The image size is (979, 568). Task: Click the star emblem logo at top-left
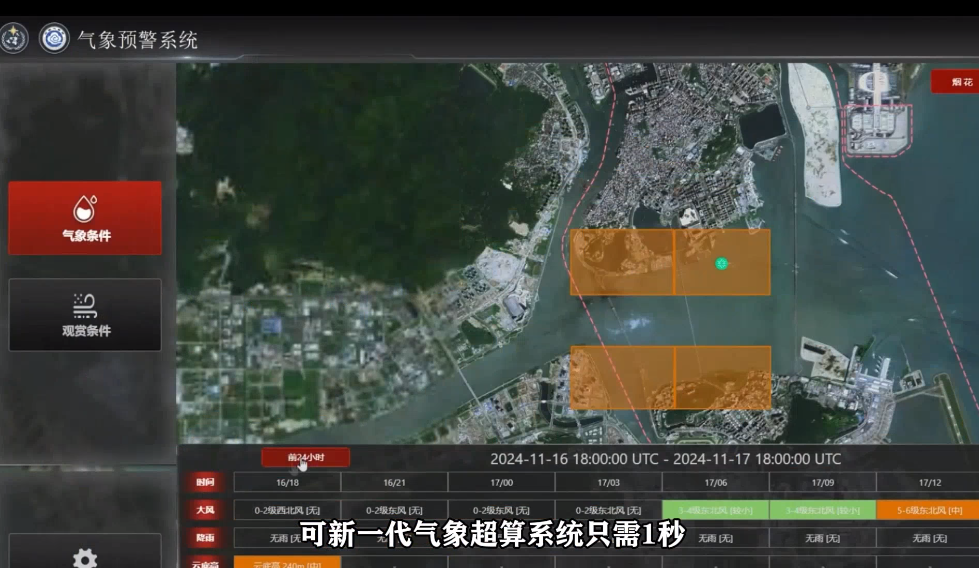(13, 39)
